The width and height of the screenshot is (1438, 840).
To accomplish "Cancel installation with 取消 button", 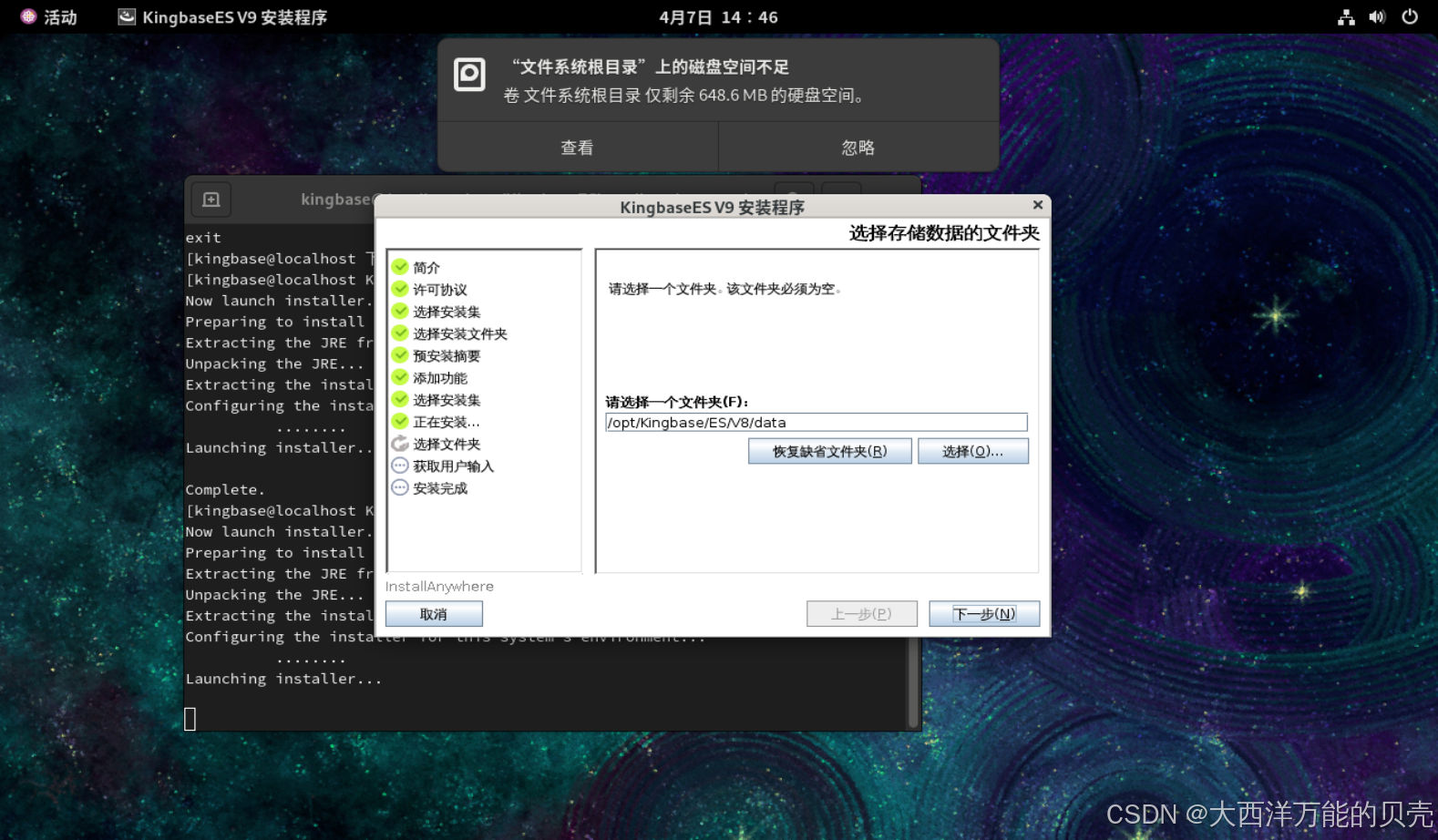I will pyautogui.click(x=434, y=614).
